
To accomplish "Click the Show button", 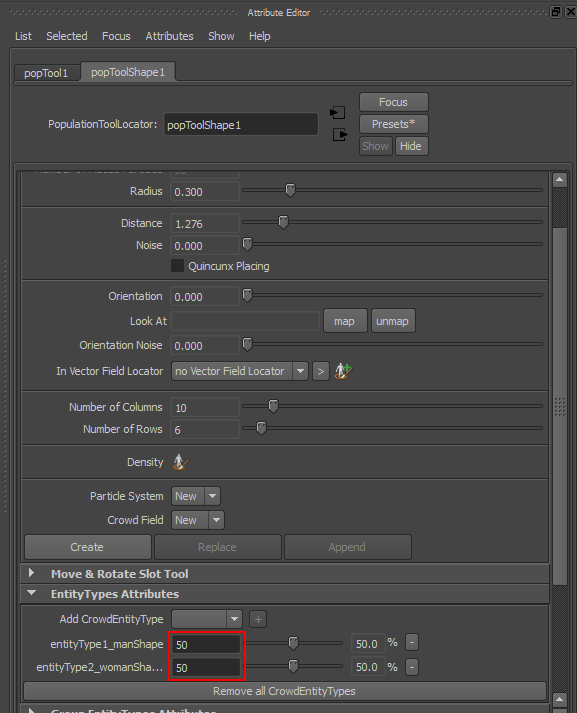I will tap(375, 146).
